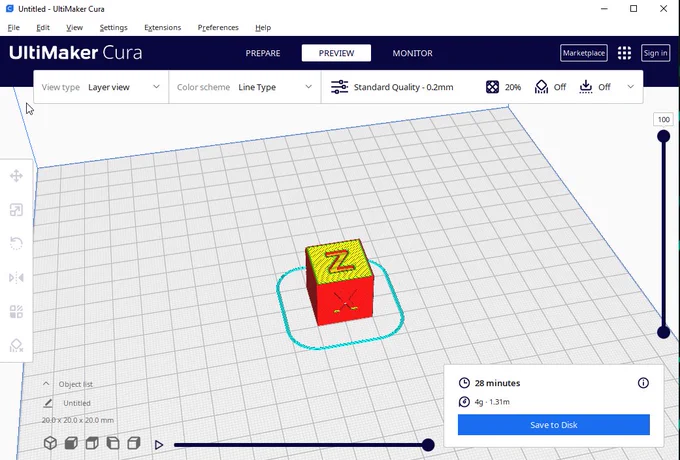Click the 28 minutes print time text
This screenshot has height=460, width=680.
(x=497, y=383)
